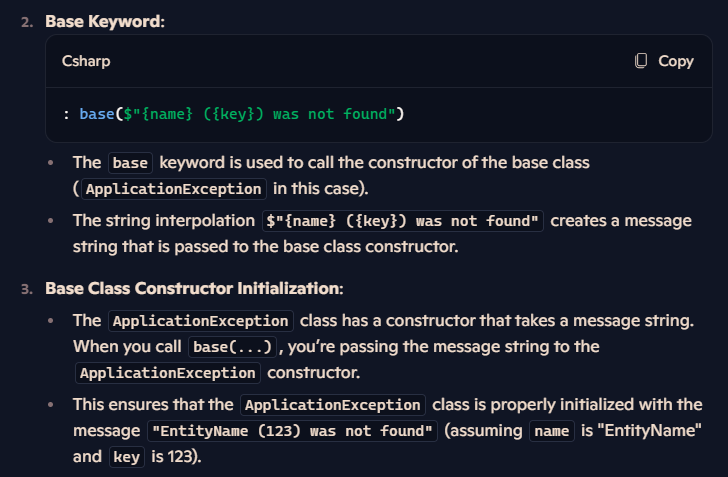Click the inline base code chip
The image size is (728, 477).
(x=130, y=163)
